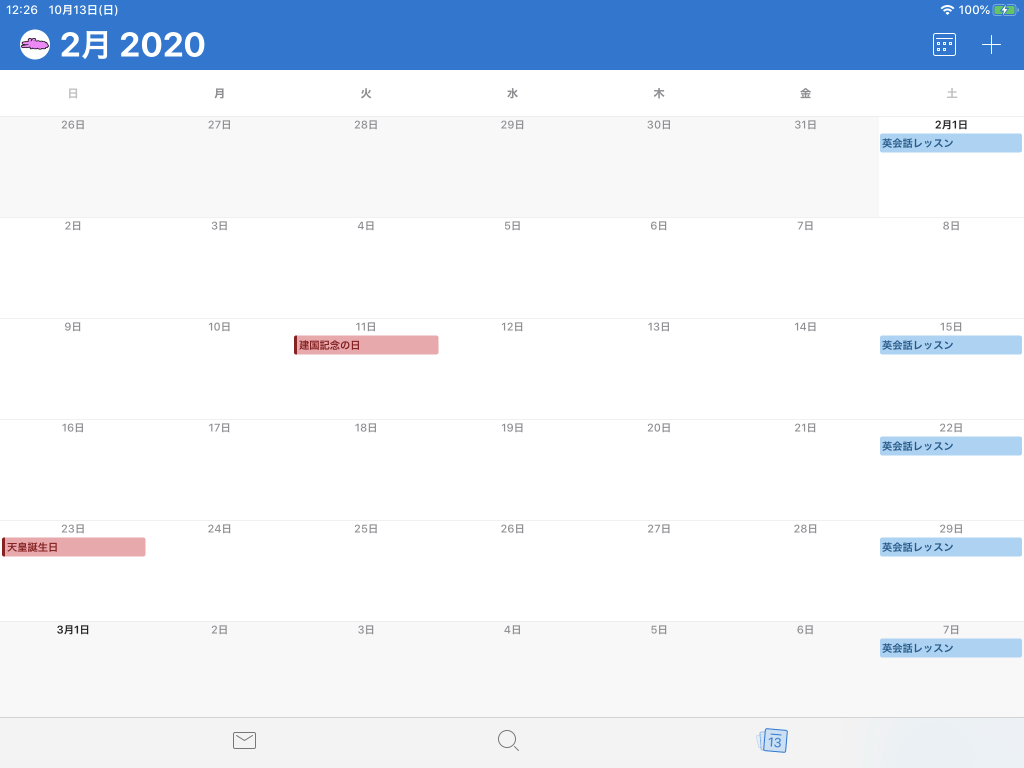The image size is (1024, 768).
Task: Tap the battery status icon
Action: 1005,10
